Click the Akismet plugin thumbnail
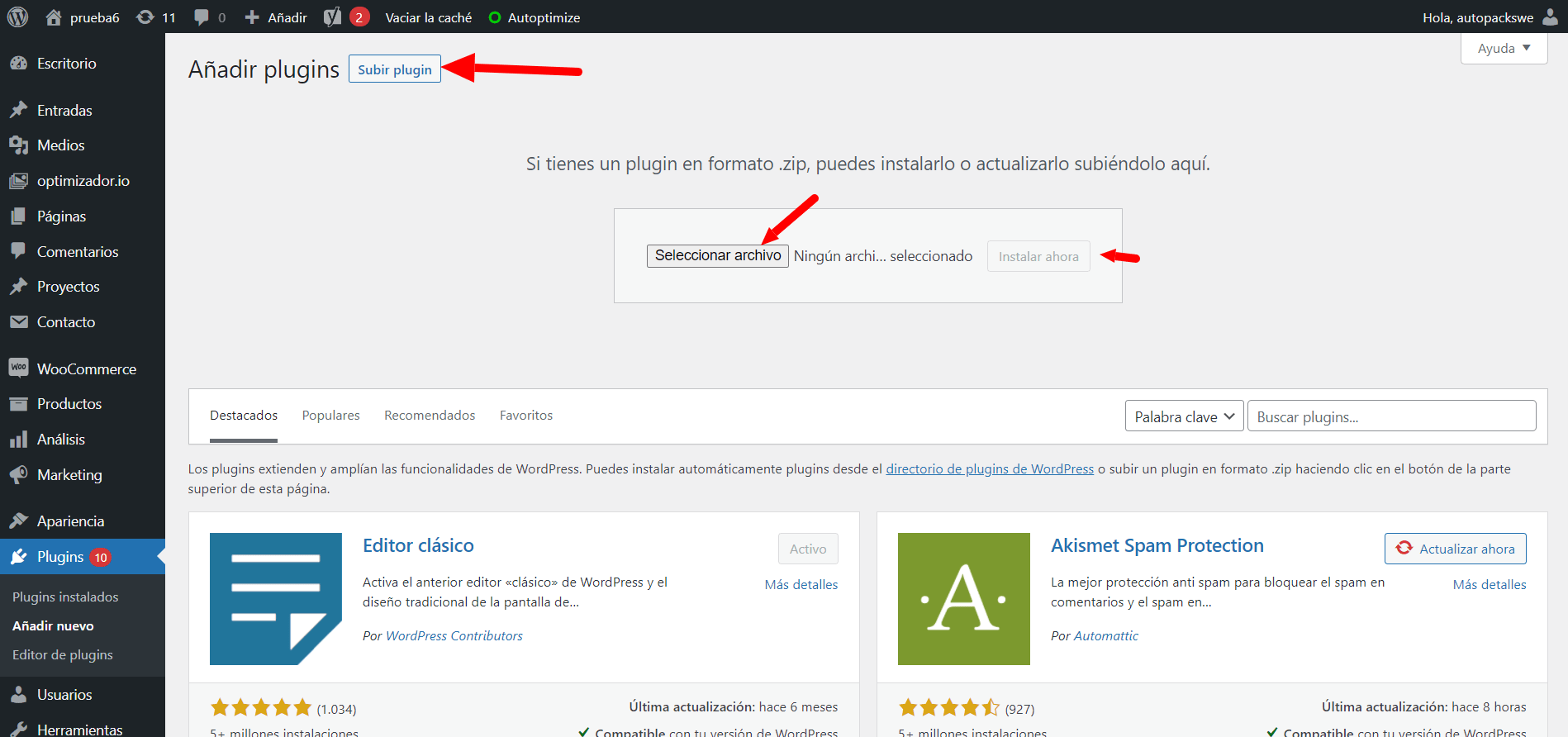1568x737 pixels. tap(964, 599)
